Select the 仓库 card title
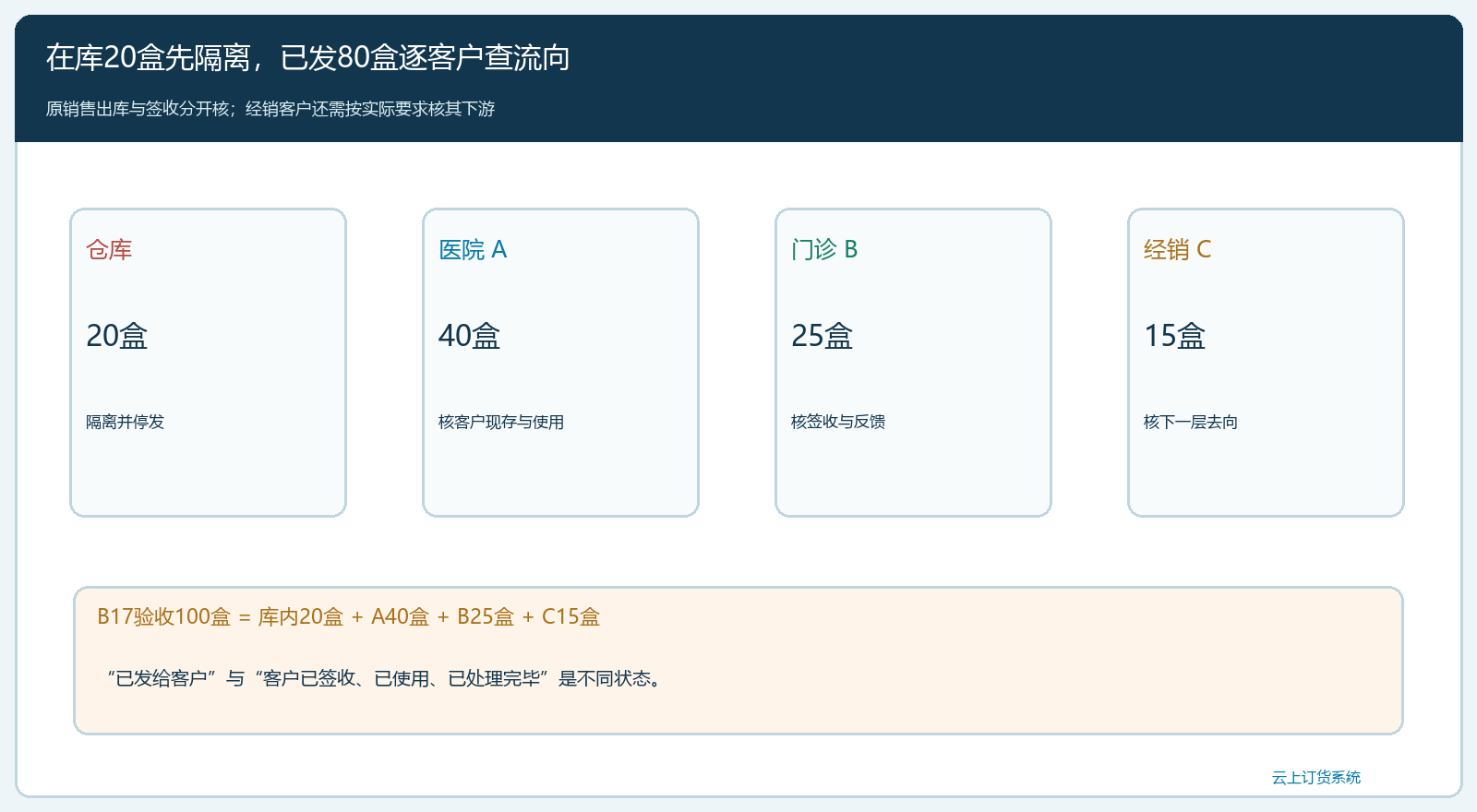Image resolution: width=1477 pixels, height=812 pixels. tap(109, 250)
